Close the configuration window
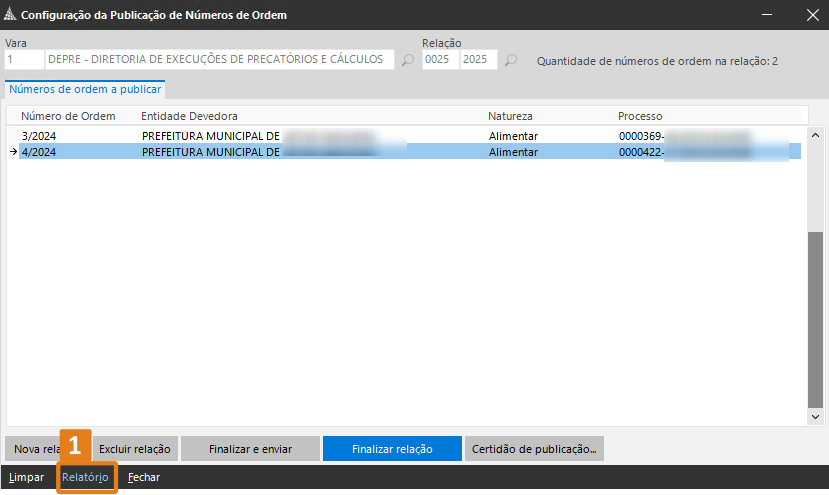Image resolution: width=829 pixels, height=495 pixels. (813, 15)
